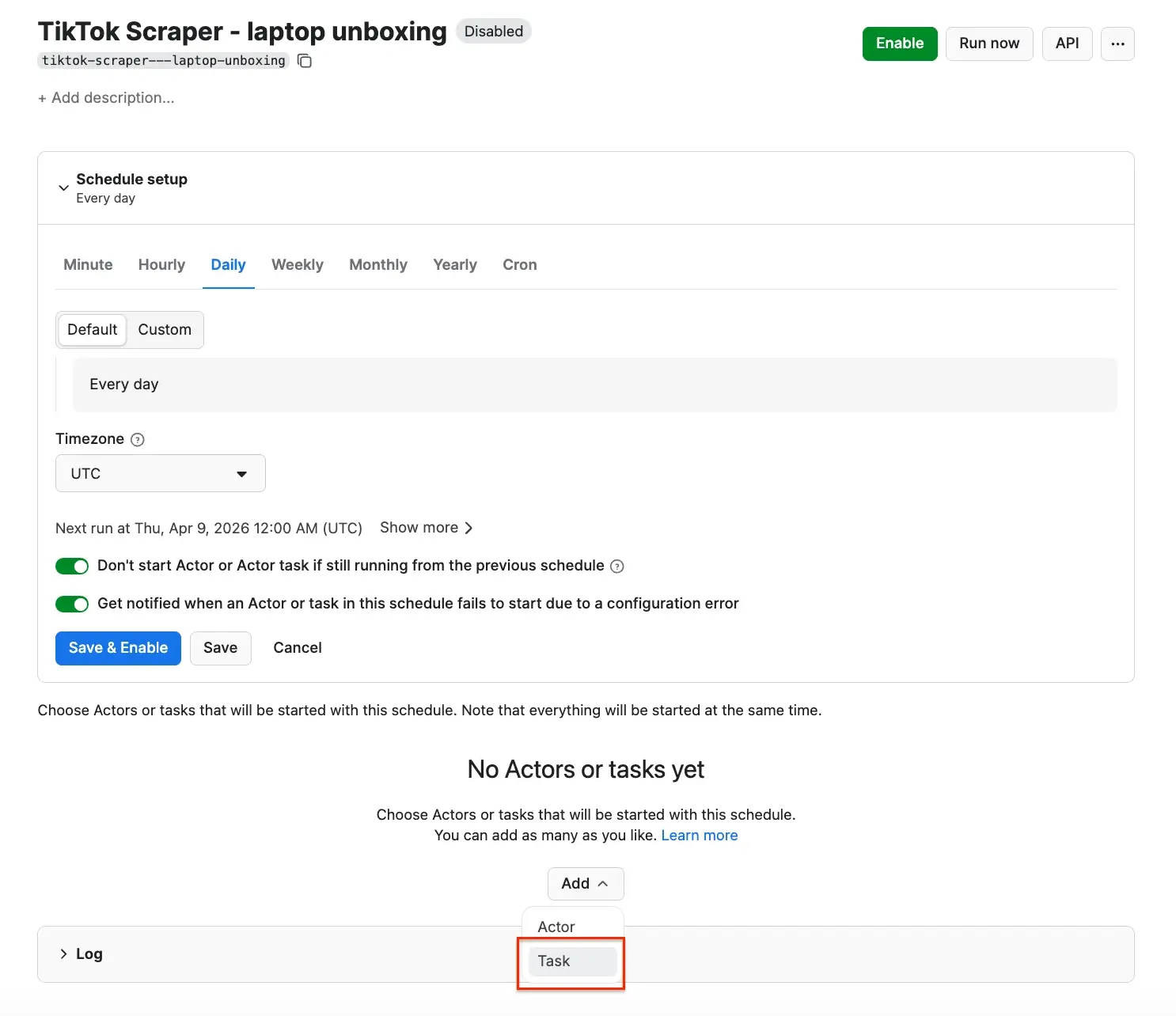Switch to the Minute tab

pos(88,265)
